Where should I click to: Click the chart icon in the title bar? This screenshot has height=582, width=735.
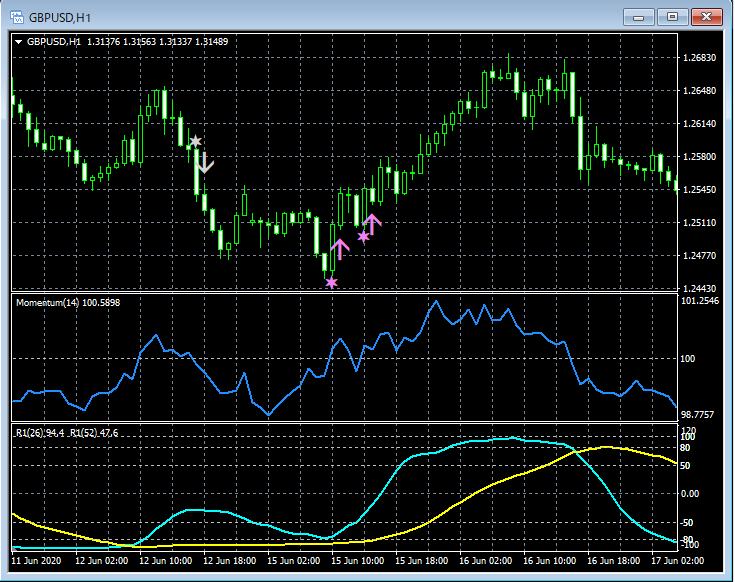click(16, 17)
